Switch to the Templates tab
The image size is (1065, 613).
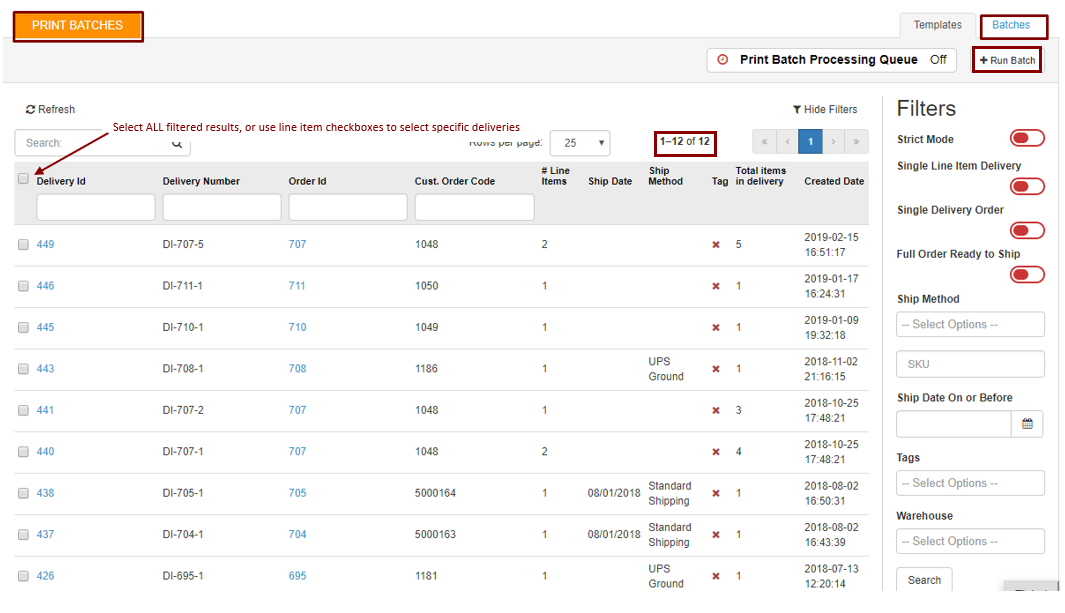point(937,25)
